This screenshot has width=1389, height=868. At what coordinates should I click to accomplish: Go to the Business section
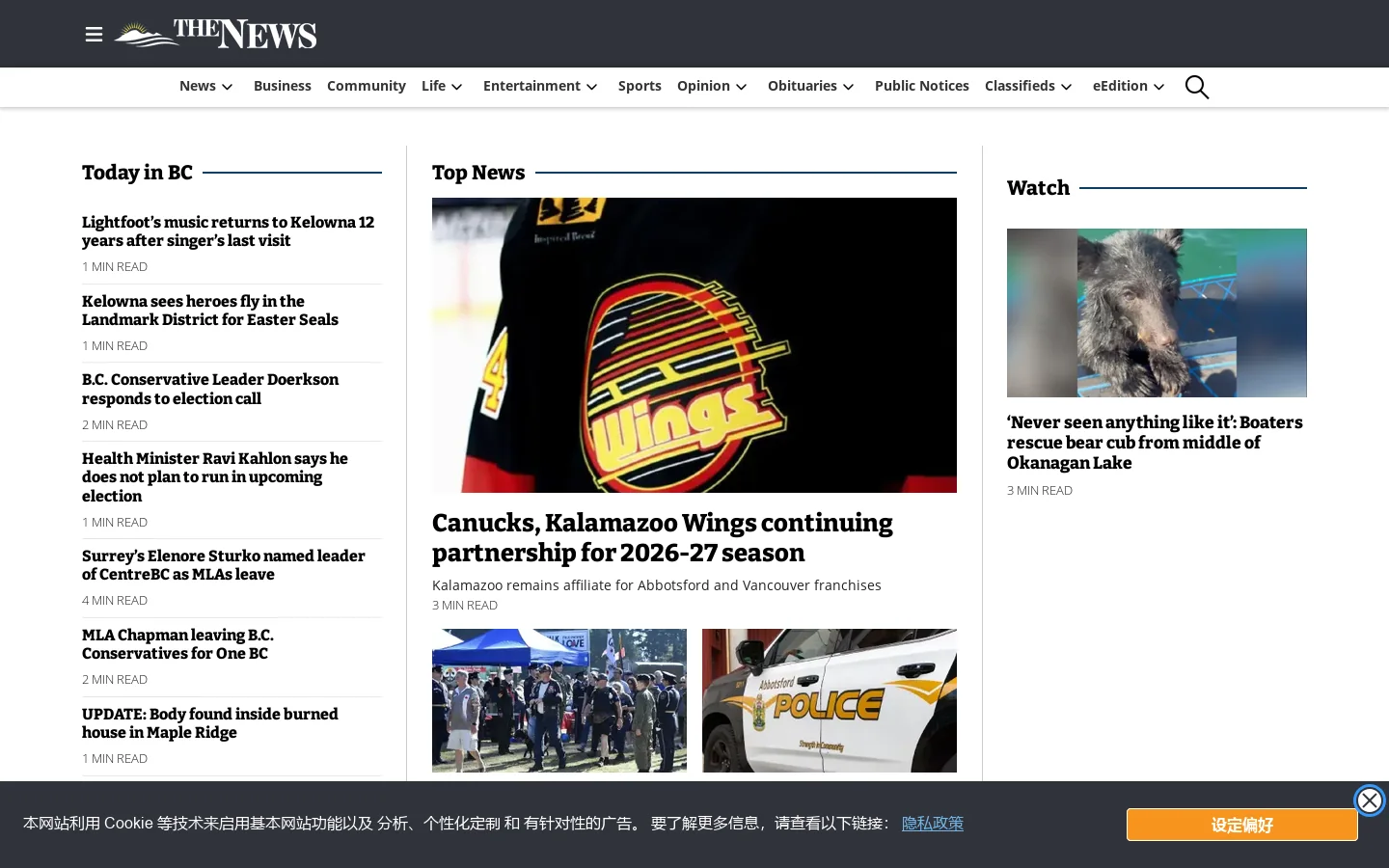coord(283,86)
